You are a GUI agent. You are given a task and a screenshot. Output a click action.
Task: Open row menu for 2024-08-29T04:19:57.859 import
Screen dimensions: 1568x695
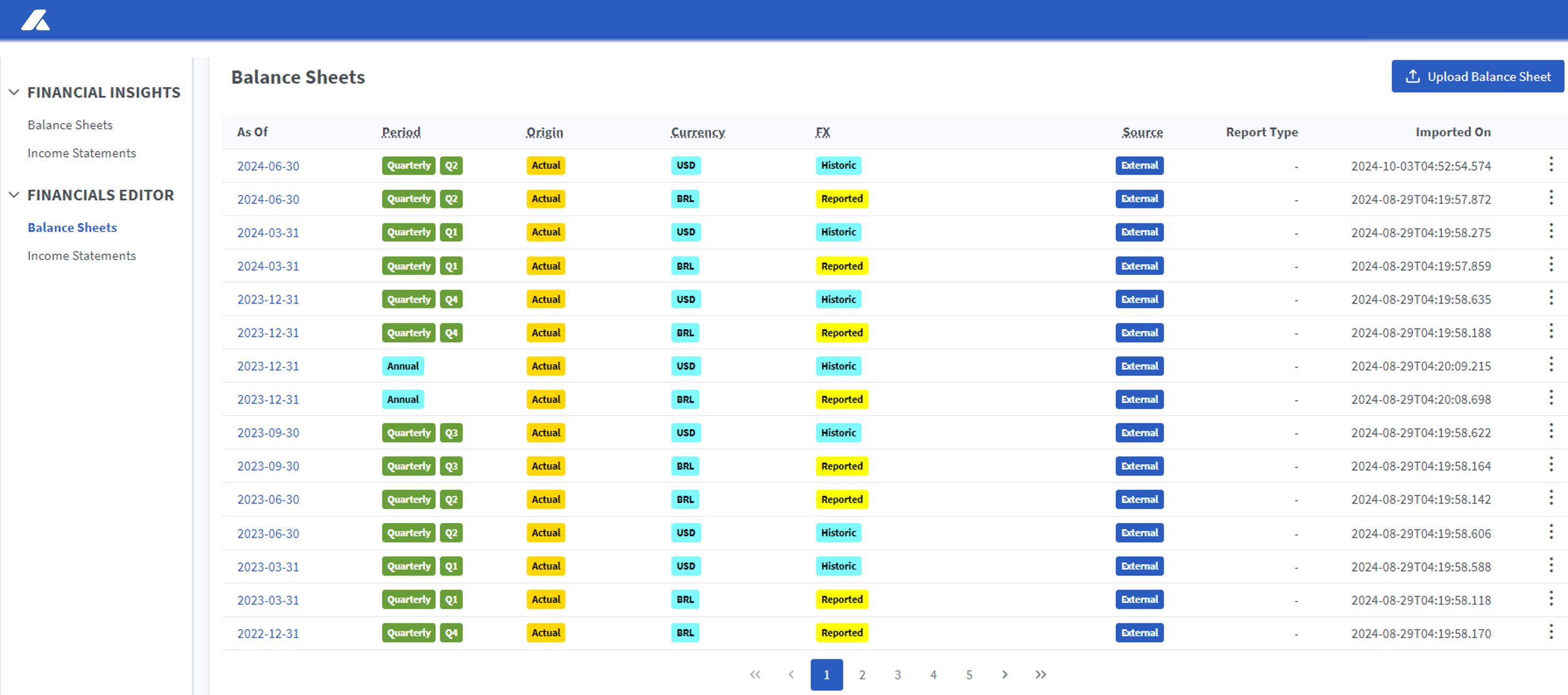(1550, 264)
